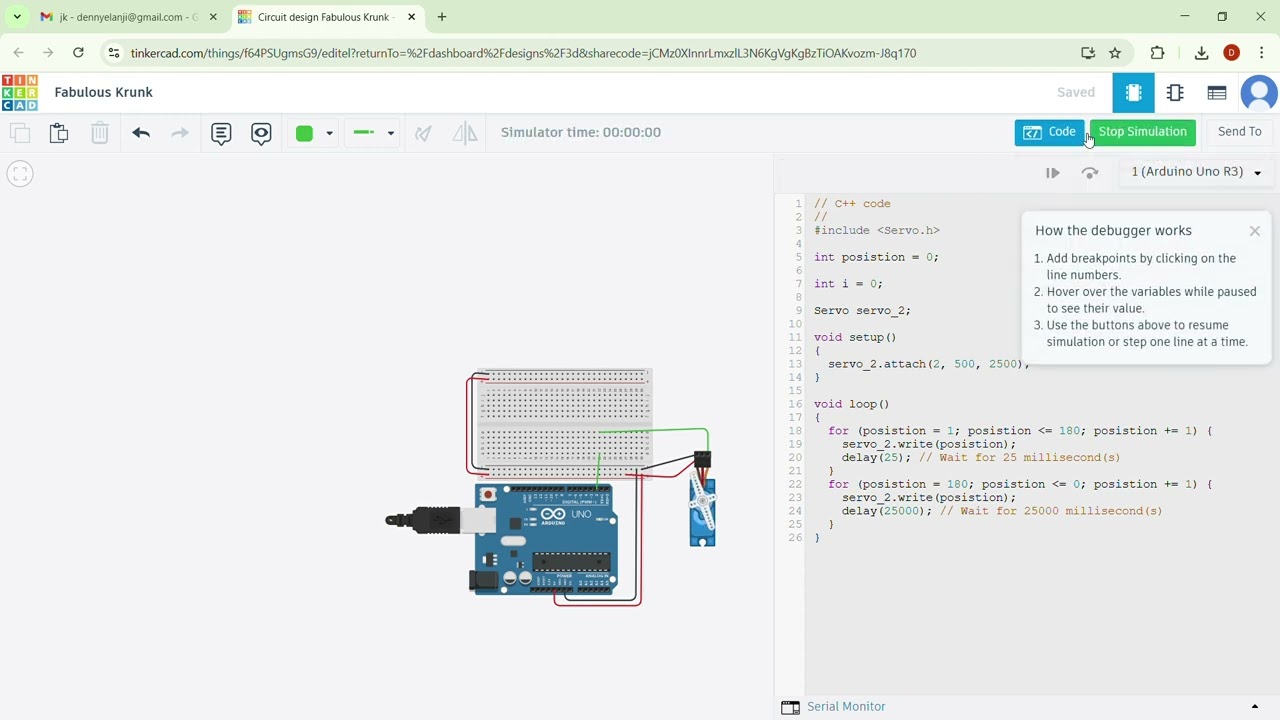Copy the selected component

[x=20, y=132]
